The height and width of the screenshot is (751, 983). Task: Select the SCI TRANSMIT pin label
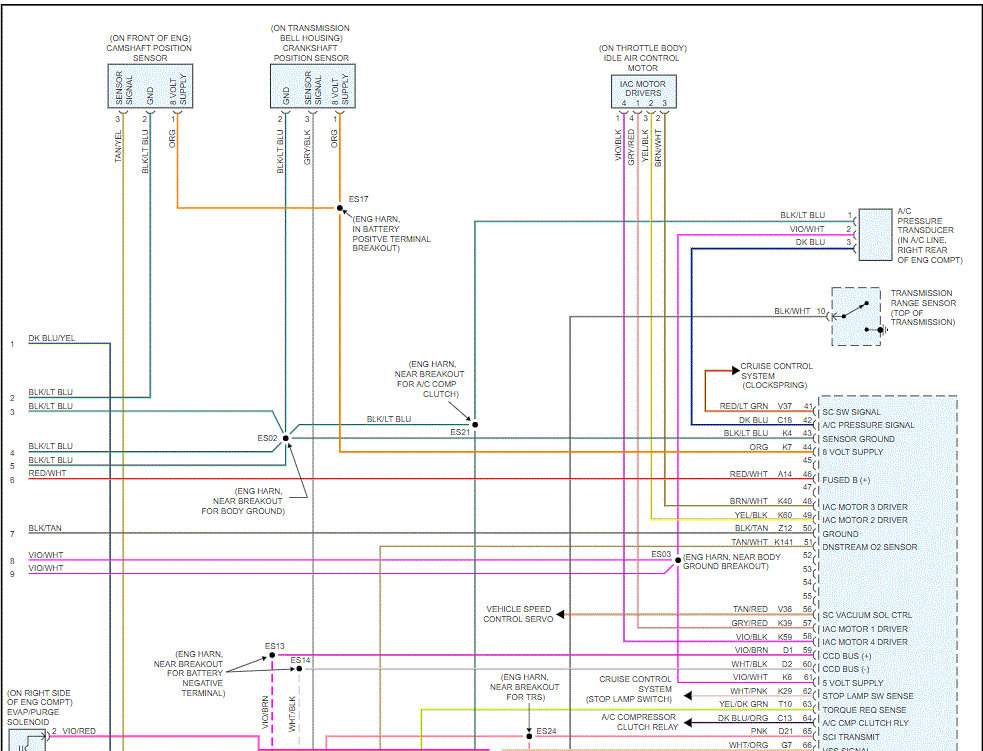tap(851, 737)
